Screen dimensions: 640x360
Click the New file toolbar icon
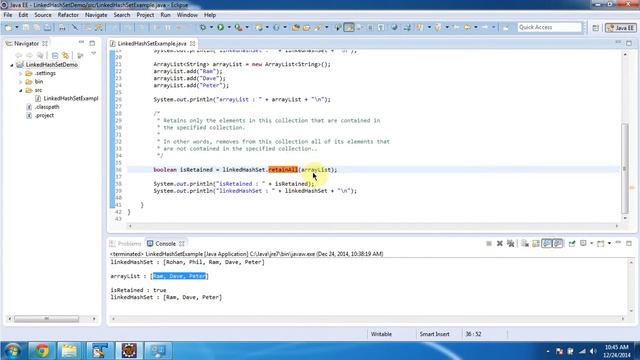click(8, 27)
